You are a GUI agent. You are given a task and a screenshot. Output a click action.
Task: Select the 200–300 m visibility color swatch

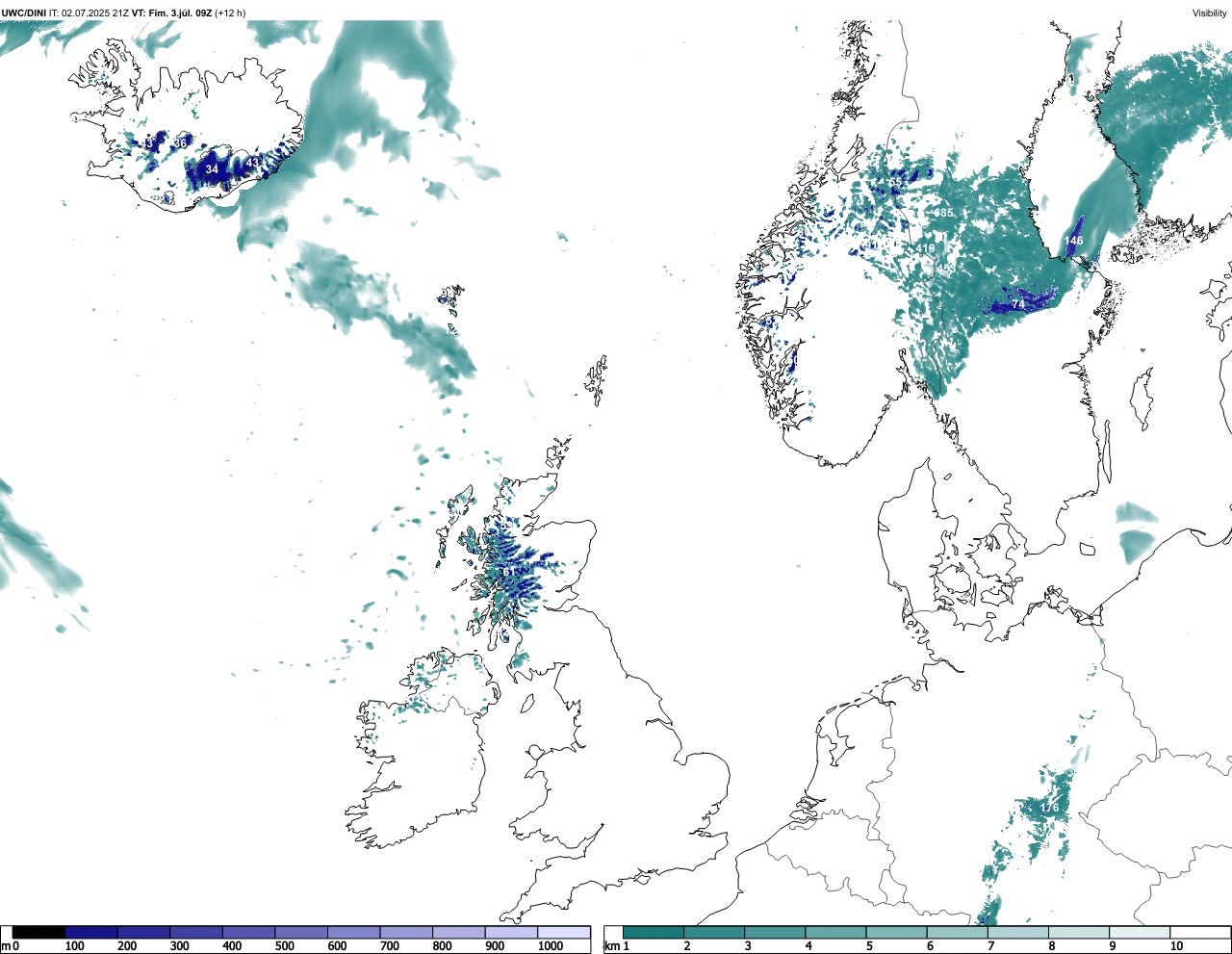[144, 932]
